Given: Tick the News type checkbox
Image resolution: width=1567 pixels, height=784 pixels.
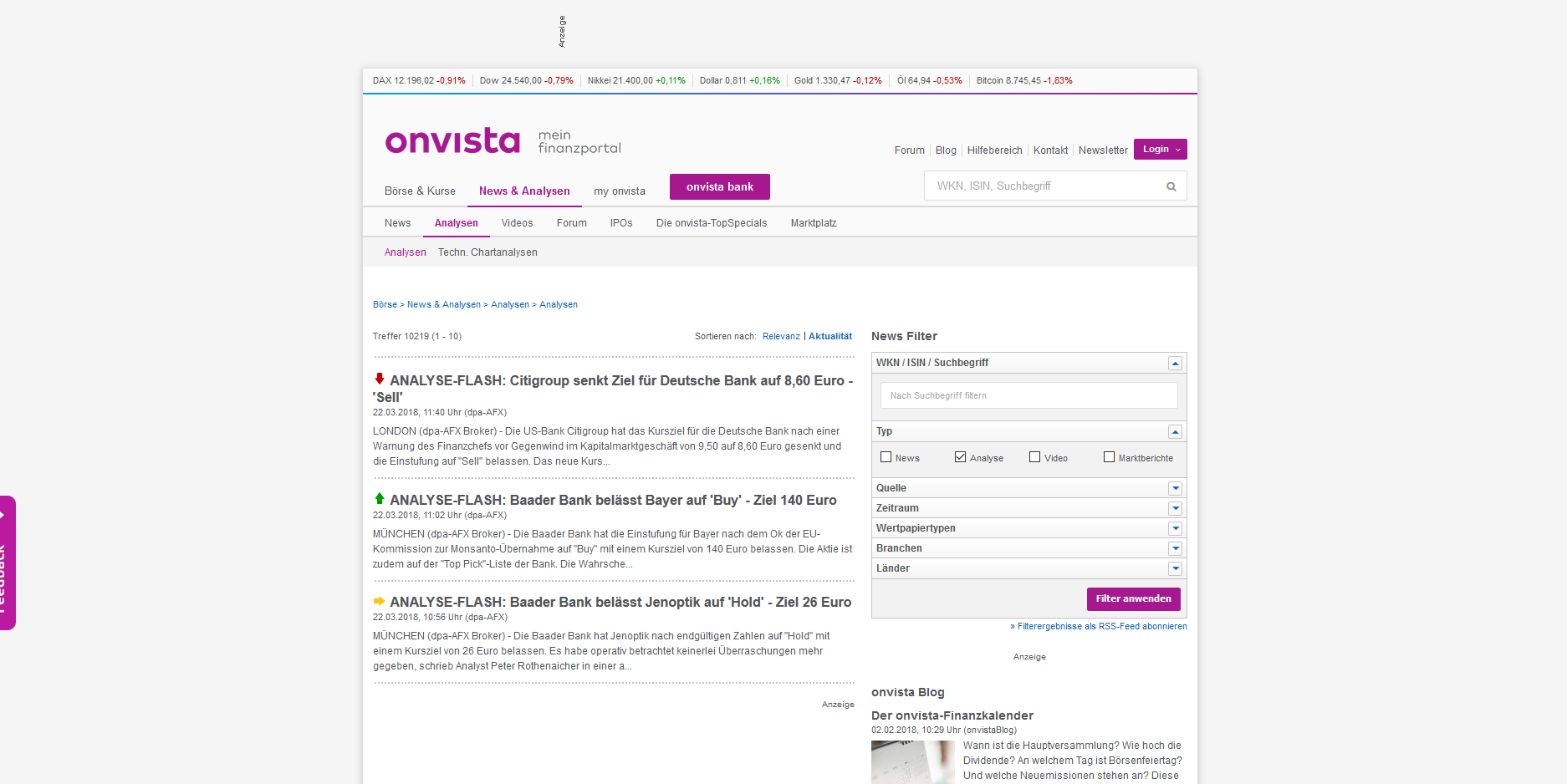Looking at the screenshot, I should 886,457.
